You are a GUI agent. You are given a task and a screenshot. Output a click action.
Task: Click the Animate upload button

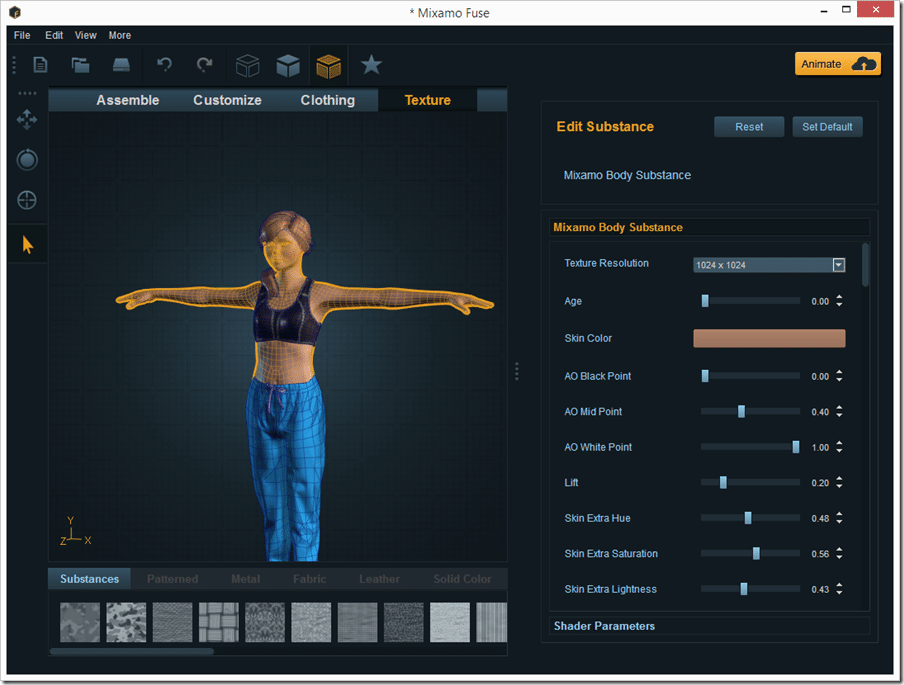coord(838,64)
